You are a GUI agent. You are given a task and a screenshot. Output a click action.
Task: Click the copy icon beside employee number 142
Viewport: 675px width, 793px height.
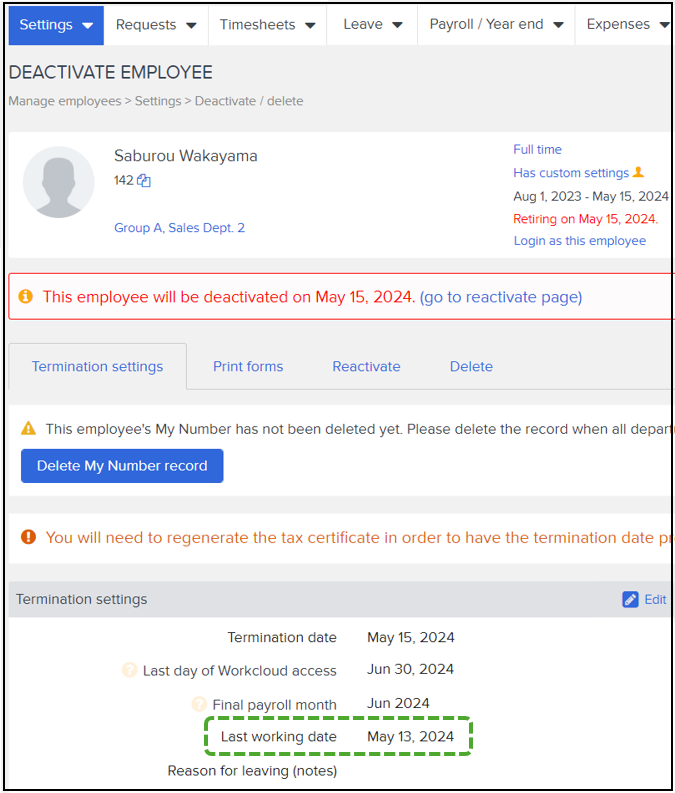(144, 181)
